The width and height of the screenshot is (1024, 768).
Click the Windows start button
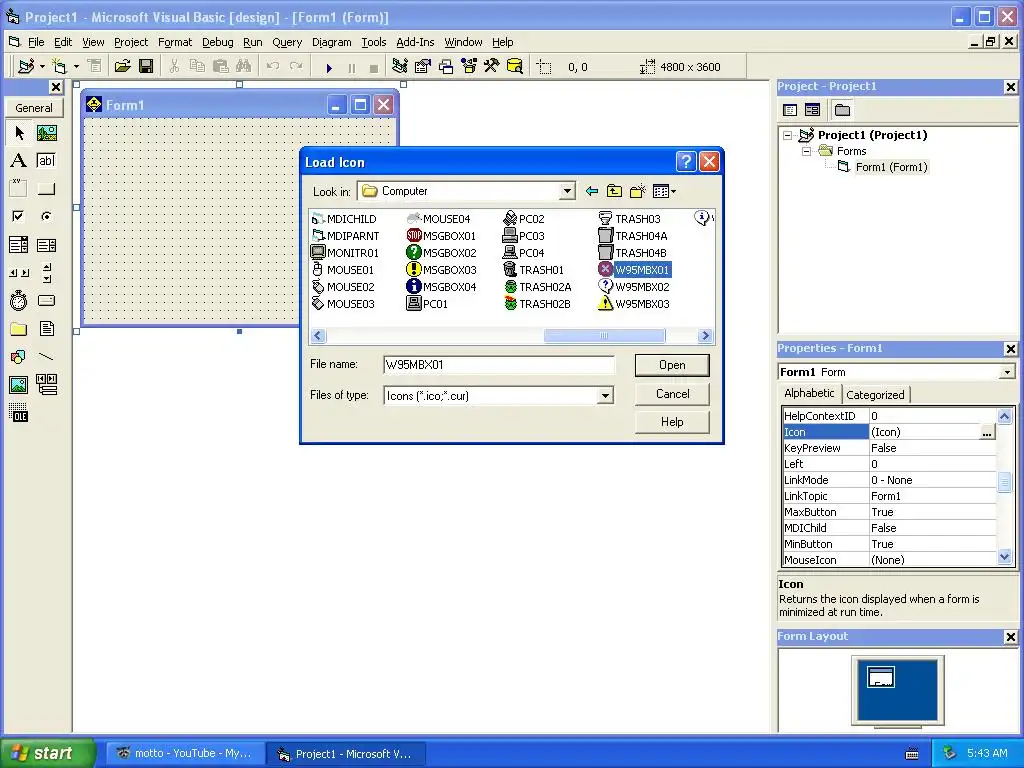tap(48, 753)
